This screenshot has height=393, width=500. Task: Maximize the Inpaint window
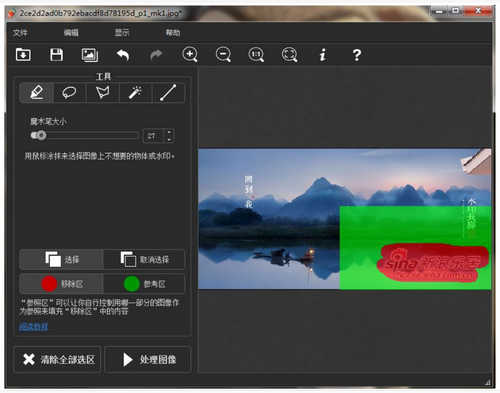(456, 11)
